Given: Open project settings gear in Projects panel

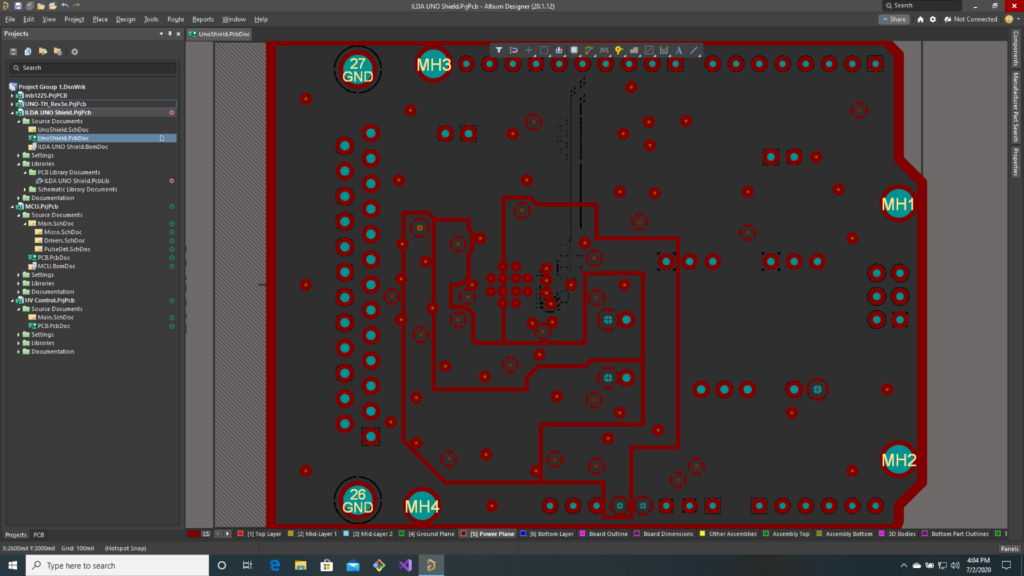Looking at the screenshot, I should [74, 51].
